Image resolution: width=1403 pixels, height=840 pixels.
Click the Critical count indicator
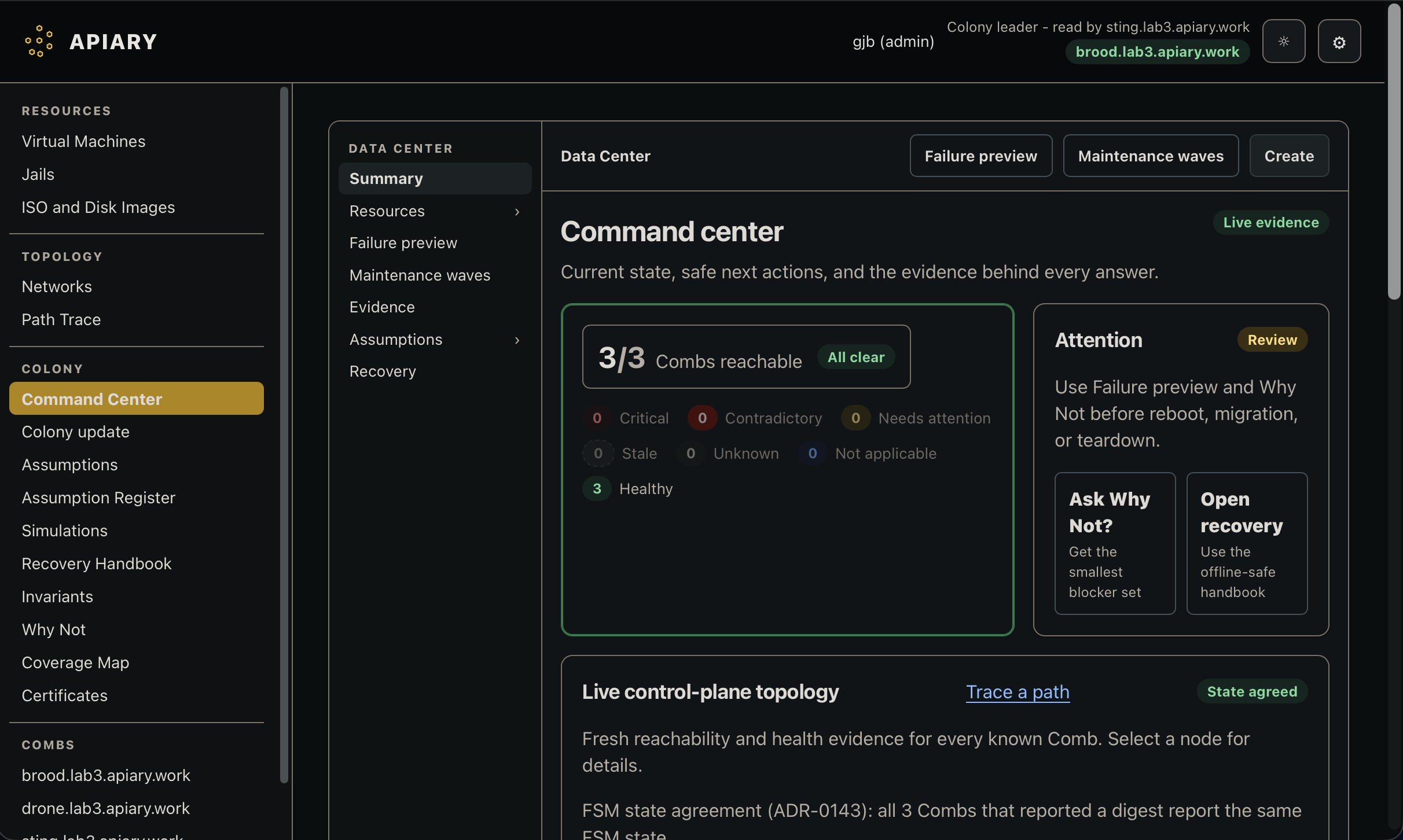626,418
